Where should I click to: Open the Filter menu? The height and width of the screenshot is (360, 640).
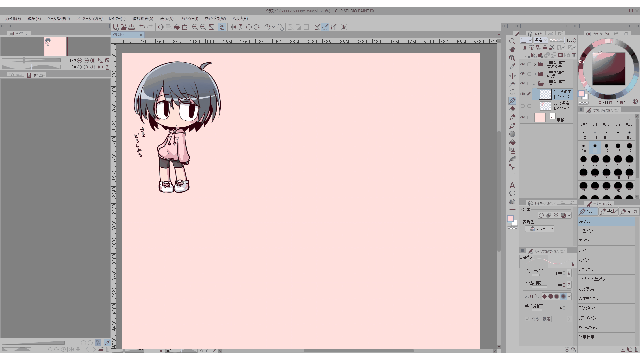coord(190,18)
